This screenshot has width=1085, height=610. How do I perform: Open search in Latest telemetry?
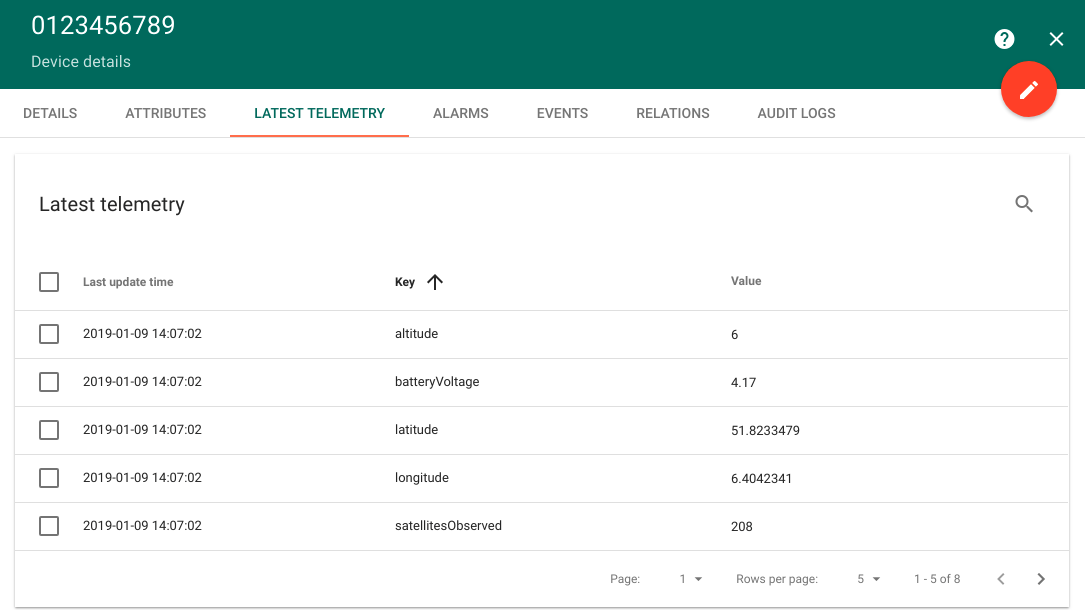[1023, 204]
